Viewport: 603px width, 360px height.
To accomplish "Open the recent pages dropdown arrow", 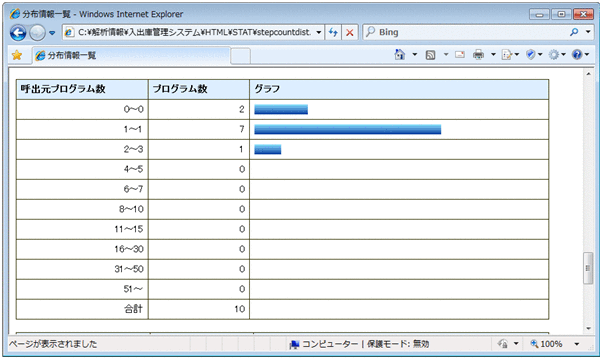I will 52,33.
